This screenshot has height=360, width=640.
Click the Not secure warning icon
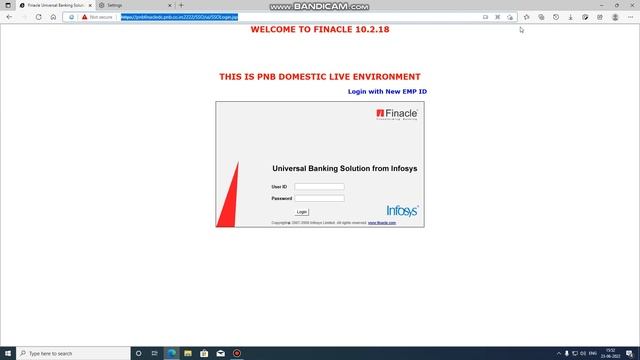[84, 17]
